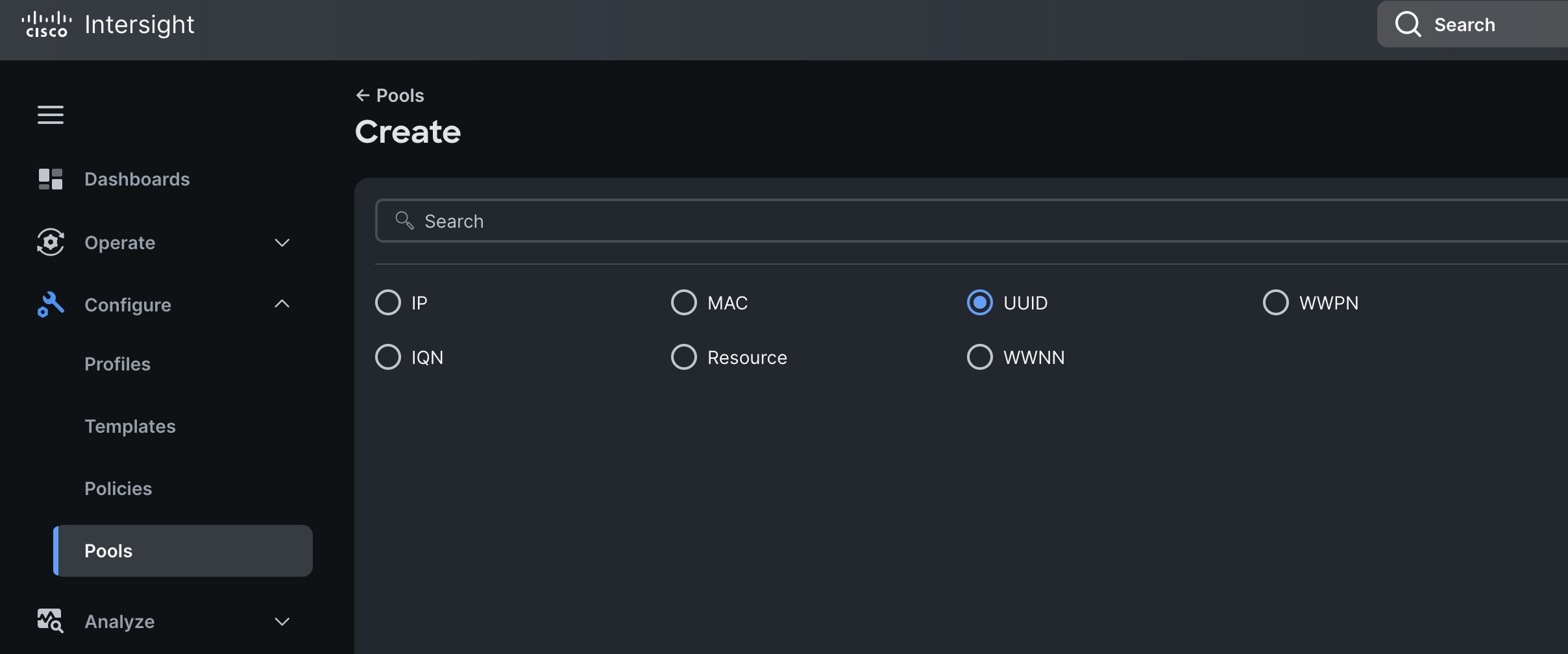Click the Analyze icon in sidebar
This screenshot has height=654, width=1568.
click(x=50, y=621)
